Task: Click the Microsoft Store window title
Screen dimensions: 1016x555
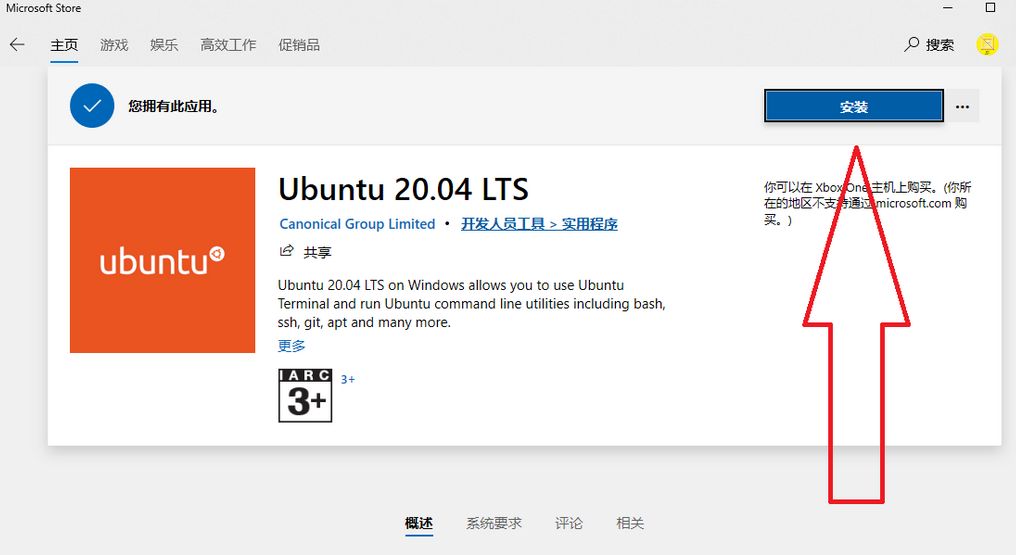Action: [43, 8]
